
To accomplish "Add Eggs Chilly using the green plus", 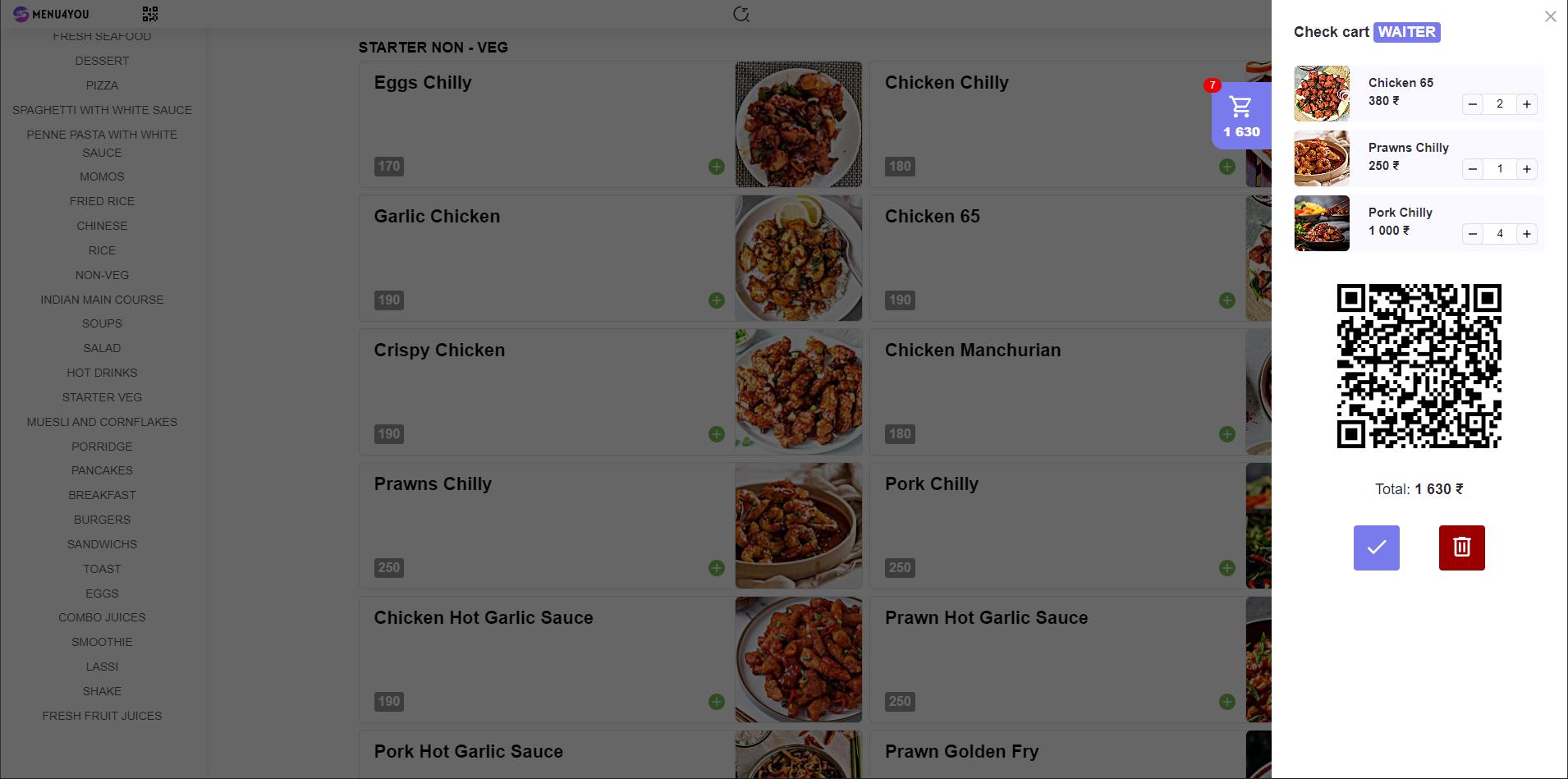I will pos(716,167).
